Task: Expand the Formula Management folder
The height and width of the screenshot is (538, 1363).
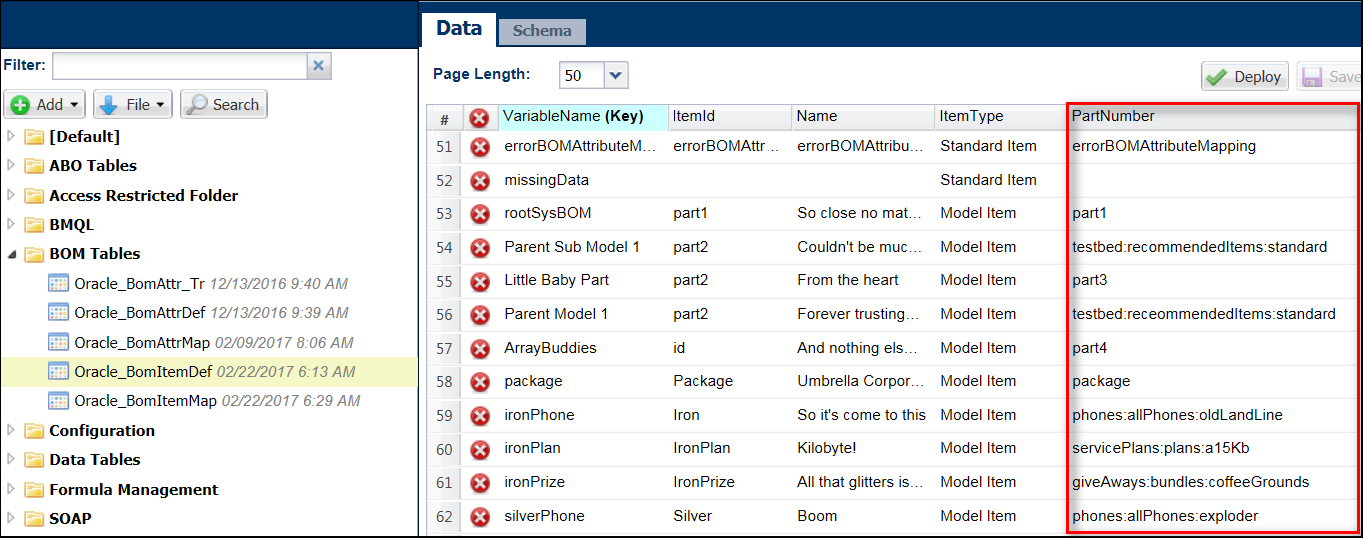Action: click(12, 490)
